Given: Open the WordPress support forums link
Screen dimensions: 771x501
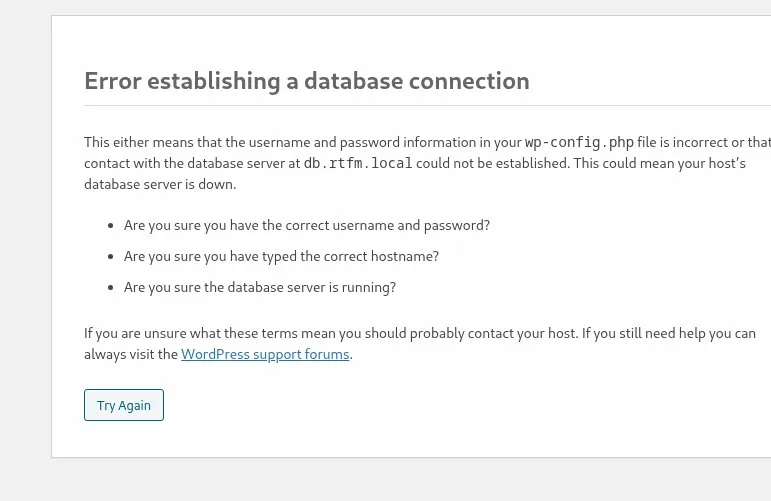Looking at the screenshot, I should pos(265,354).
